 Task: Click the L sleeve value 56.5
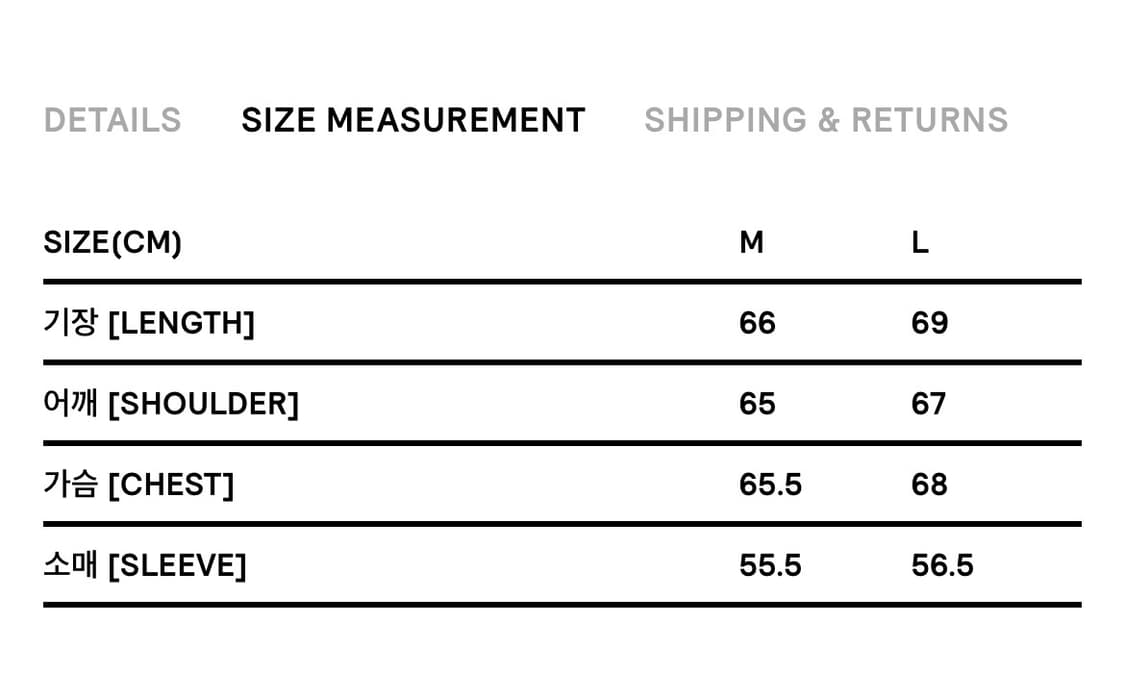pyautogui.click(x=942, y=566)
